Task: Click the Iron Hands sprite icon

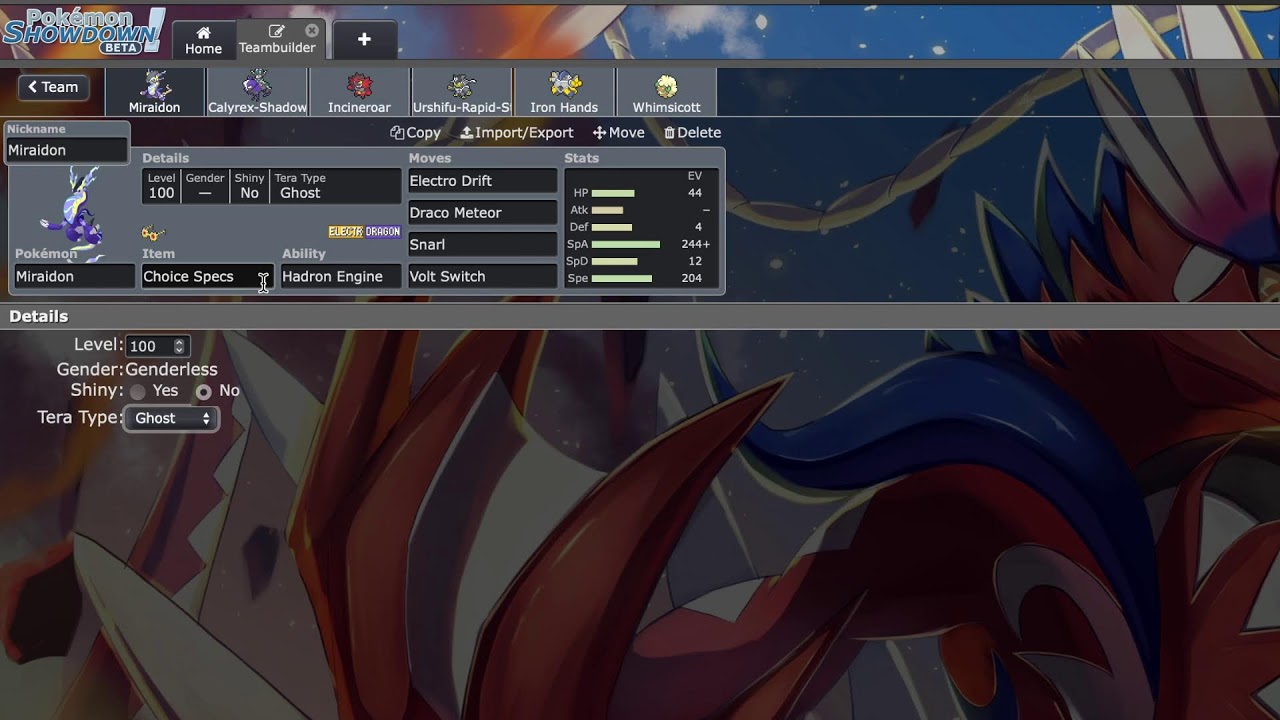Action: point(564,85)
